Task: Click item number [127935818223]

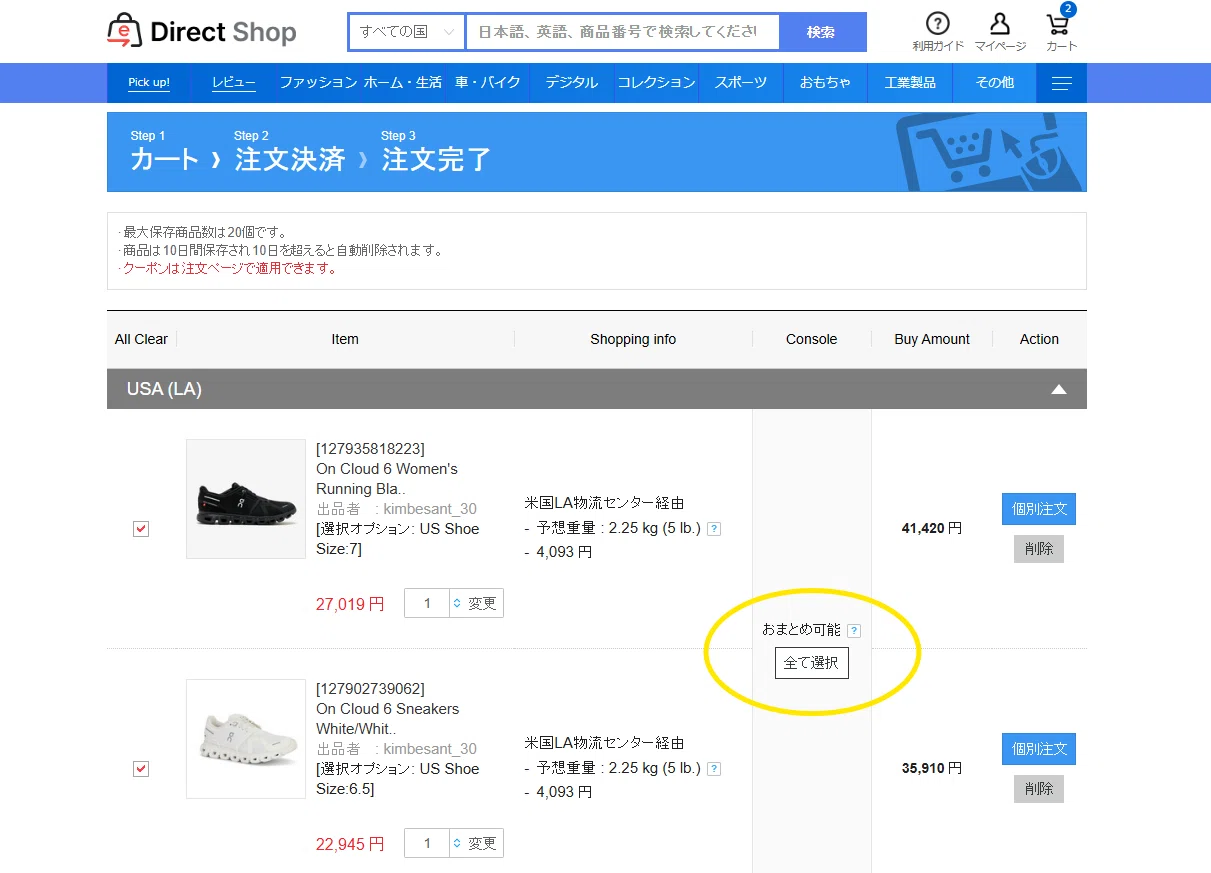Action: [370, 449]
